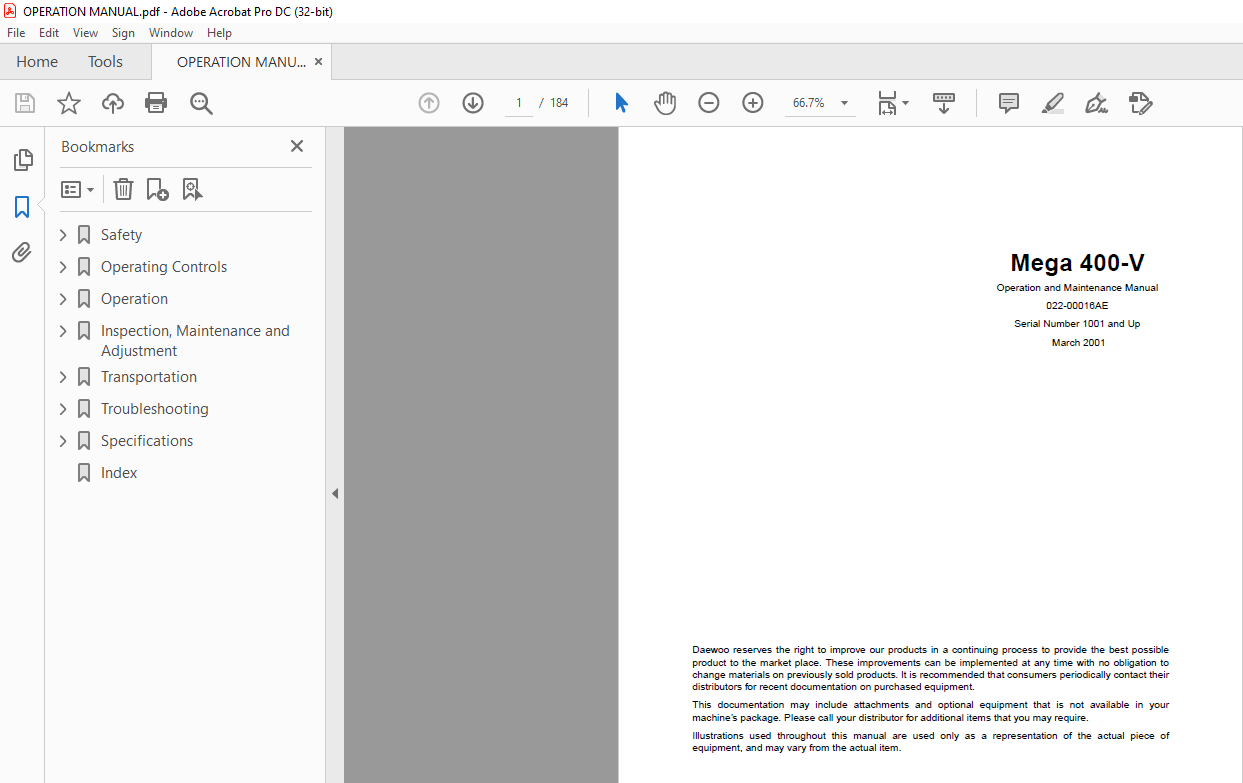
Task: Click the Operation and Maintenance Manual subtitle
Action: [1077, 288]
